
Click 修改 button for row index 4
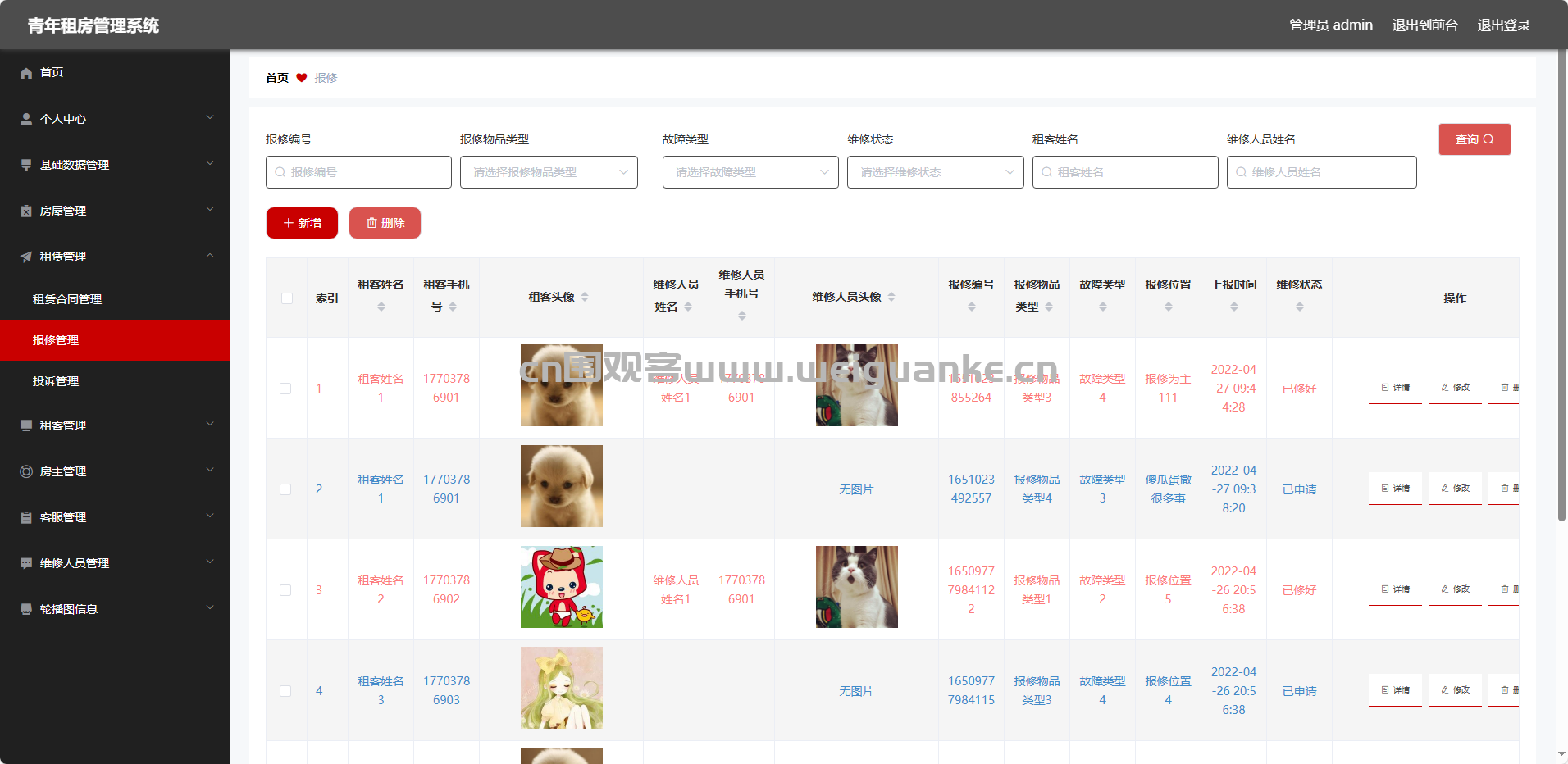click(1455, 690)
